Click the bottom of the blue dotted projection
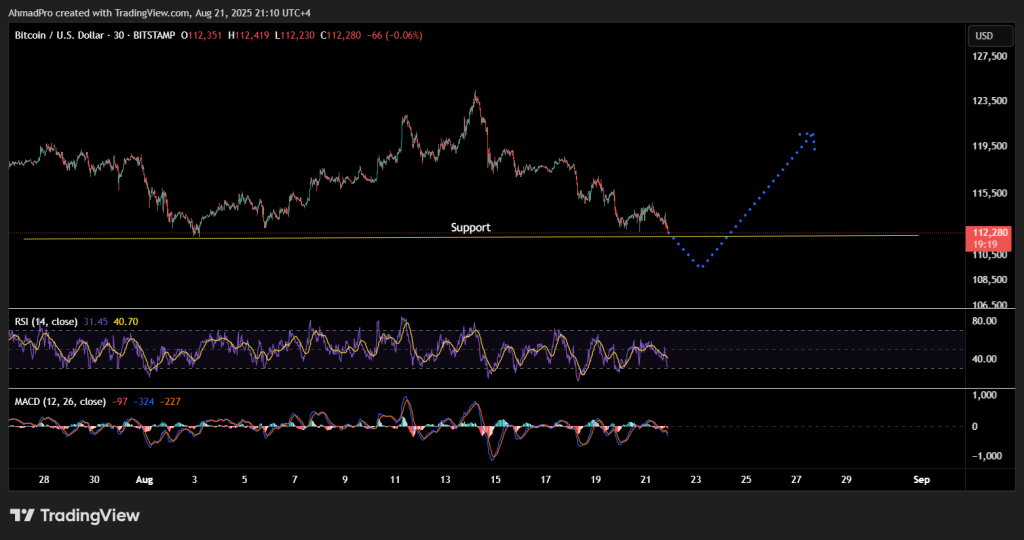The width and height of the screenshot is (1024, 540). click(x=702, y=266)
